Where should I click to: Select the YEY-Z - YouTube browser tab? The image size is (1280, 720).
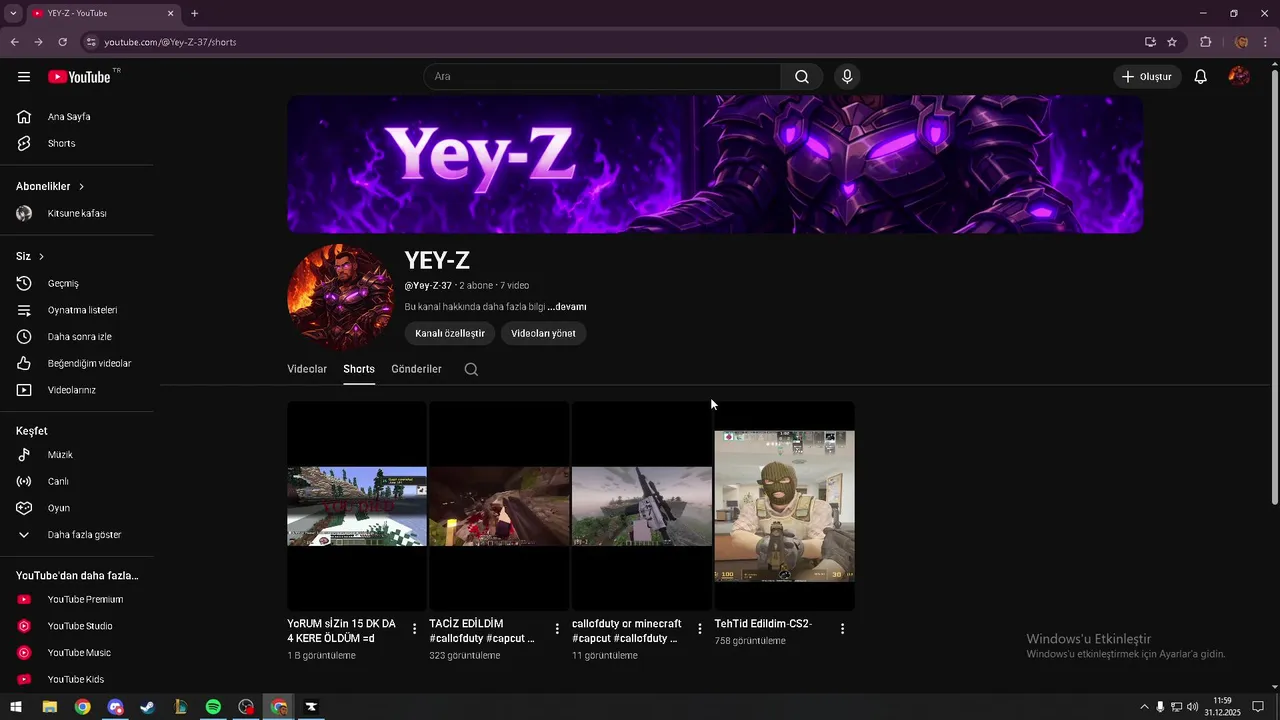103,13
